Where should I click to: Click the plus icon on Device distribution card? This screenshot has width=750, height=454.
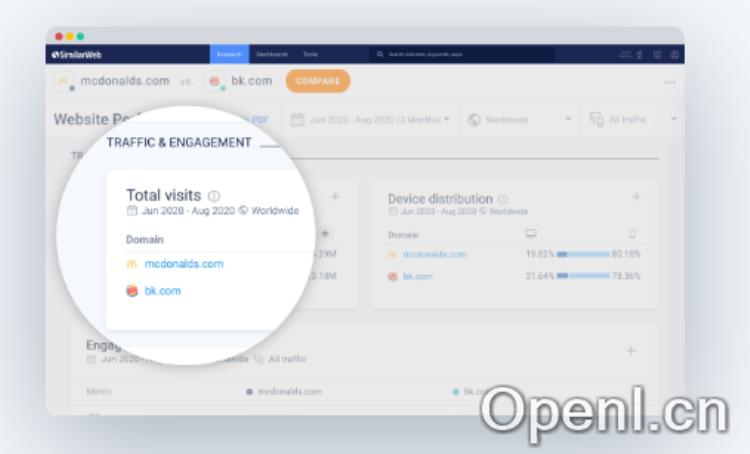click(x=636, y=197)
